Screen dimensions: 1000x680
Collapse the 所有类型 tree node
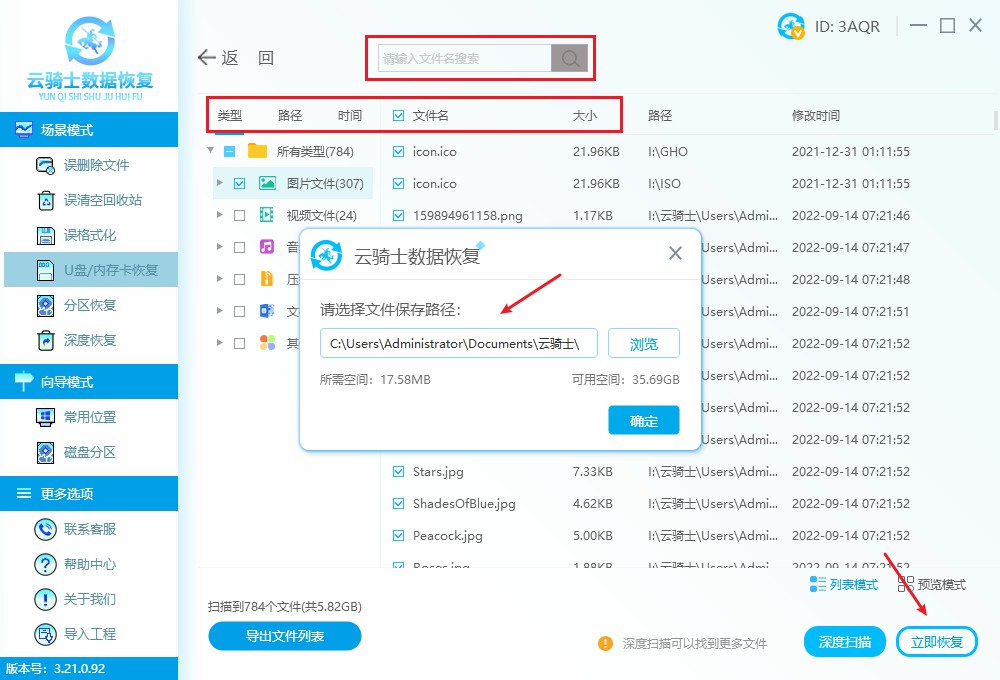[210, 150]
